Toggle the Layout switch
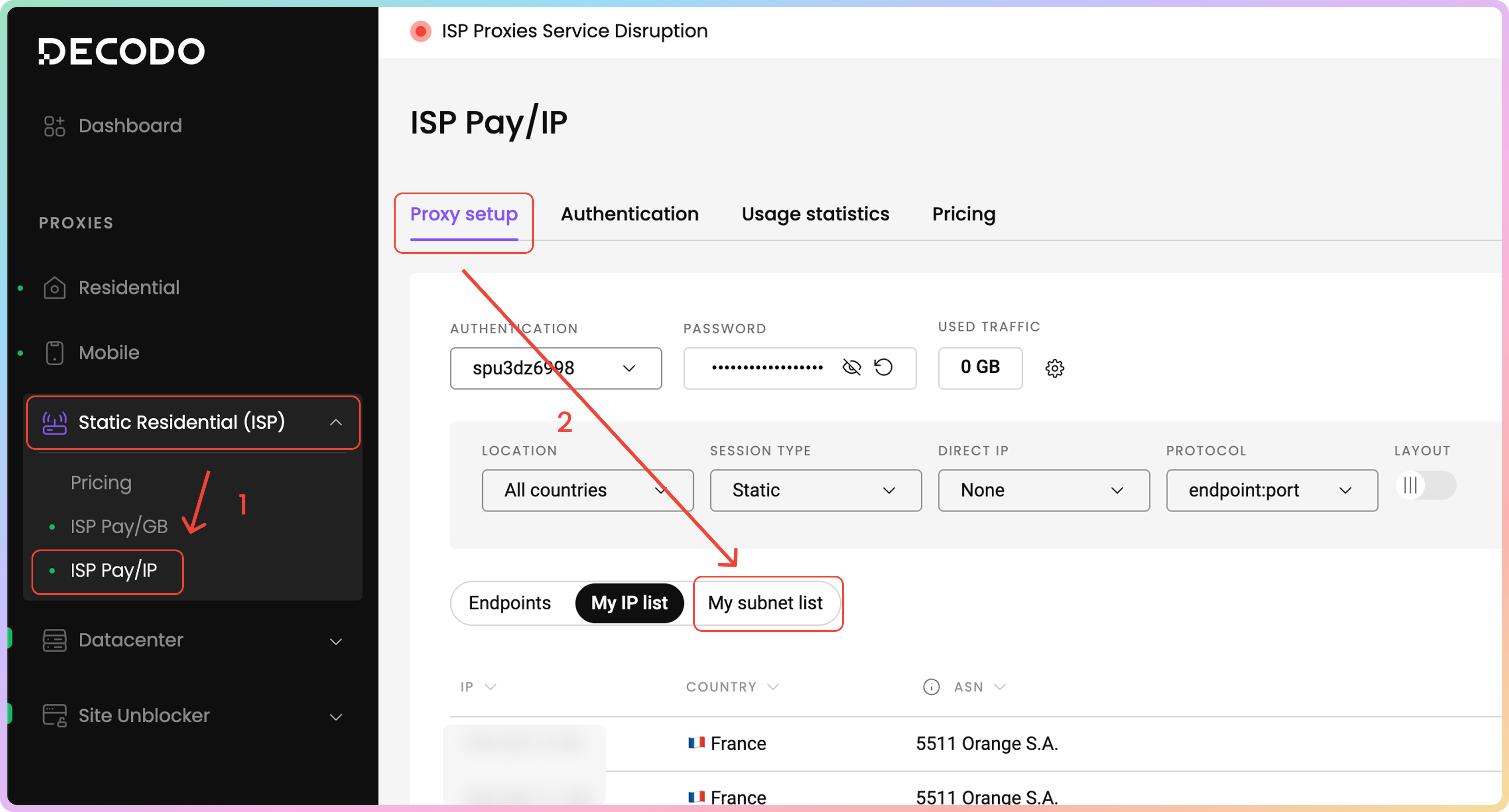 pyautogui.click(x=1425, y=485)
